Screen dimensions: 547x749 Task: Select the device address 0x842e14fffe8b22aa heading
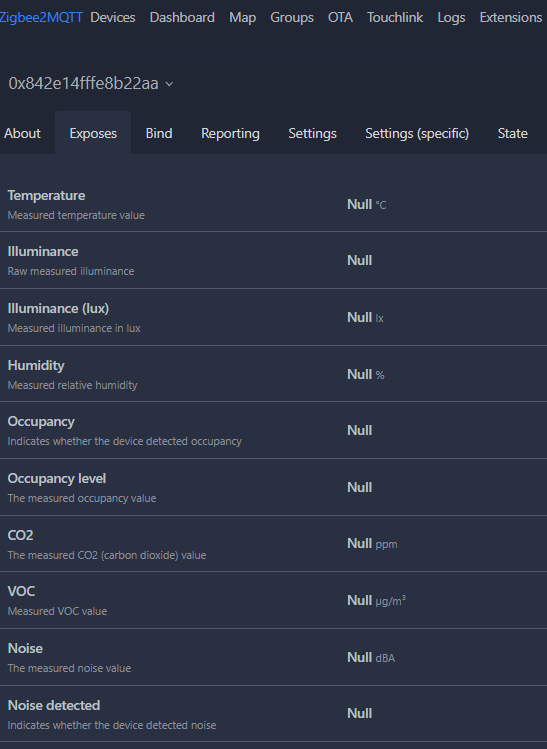[x=84, y=84]
